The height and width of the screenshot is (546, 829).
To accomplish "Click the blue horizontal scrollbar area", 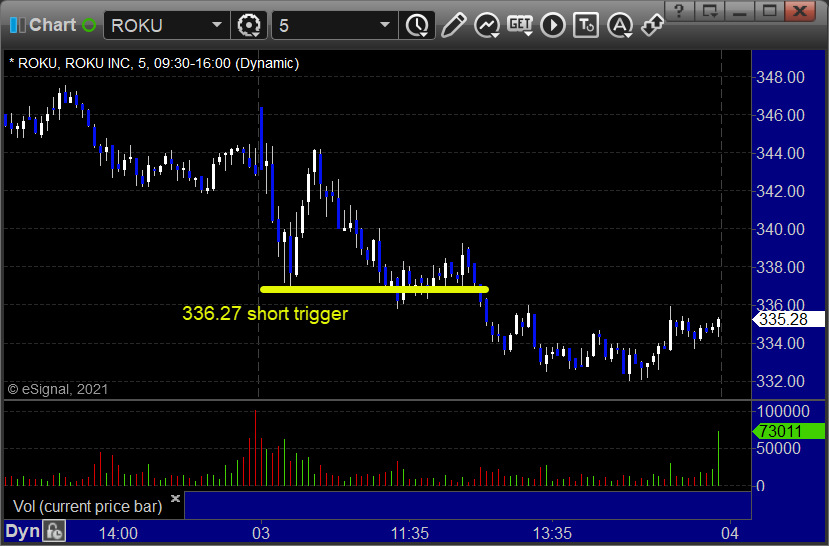I will pyautogui.click(x=467, y=505).
